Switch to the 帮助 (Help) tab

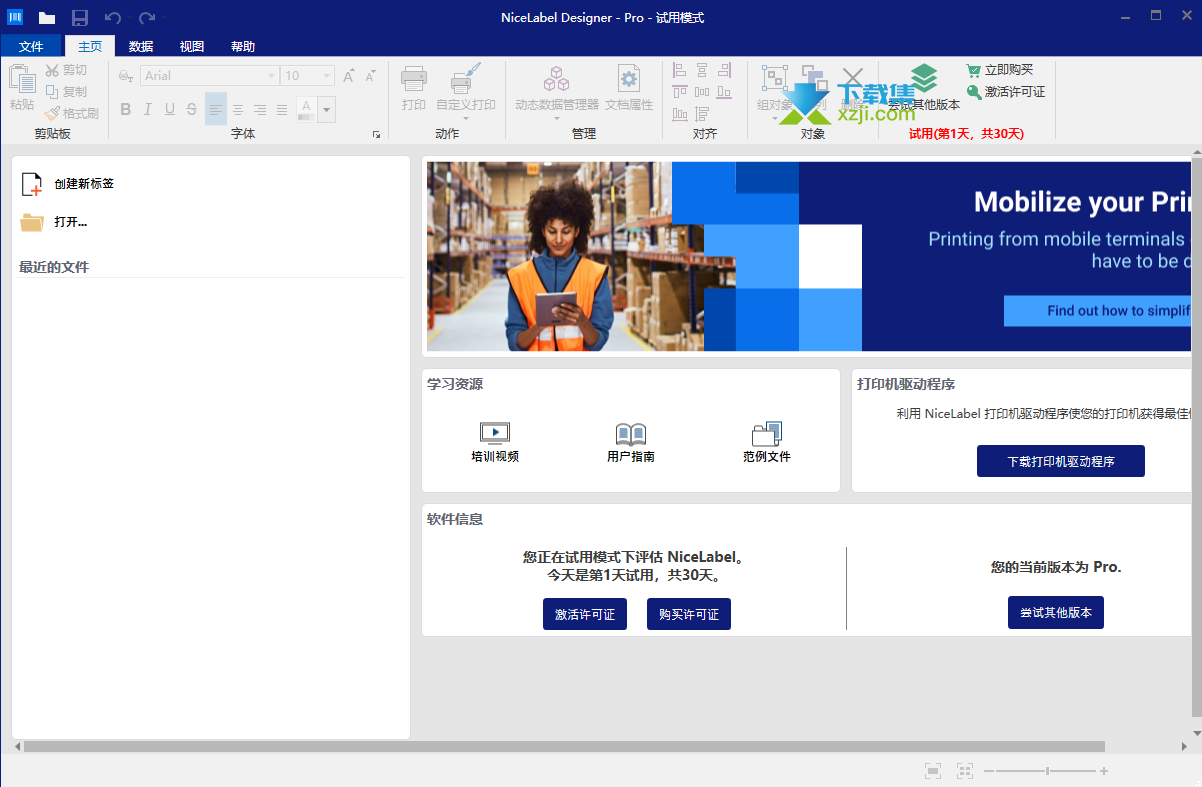[243, 46]
